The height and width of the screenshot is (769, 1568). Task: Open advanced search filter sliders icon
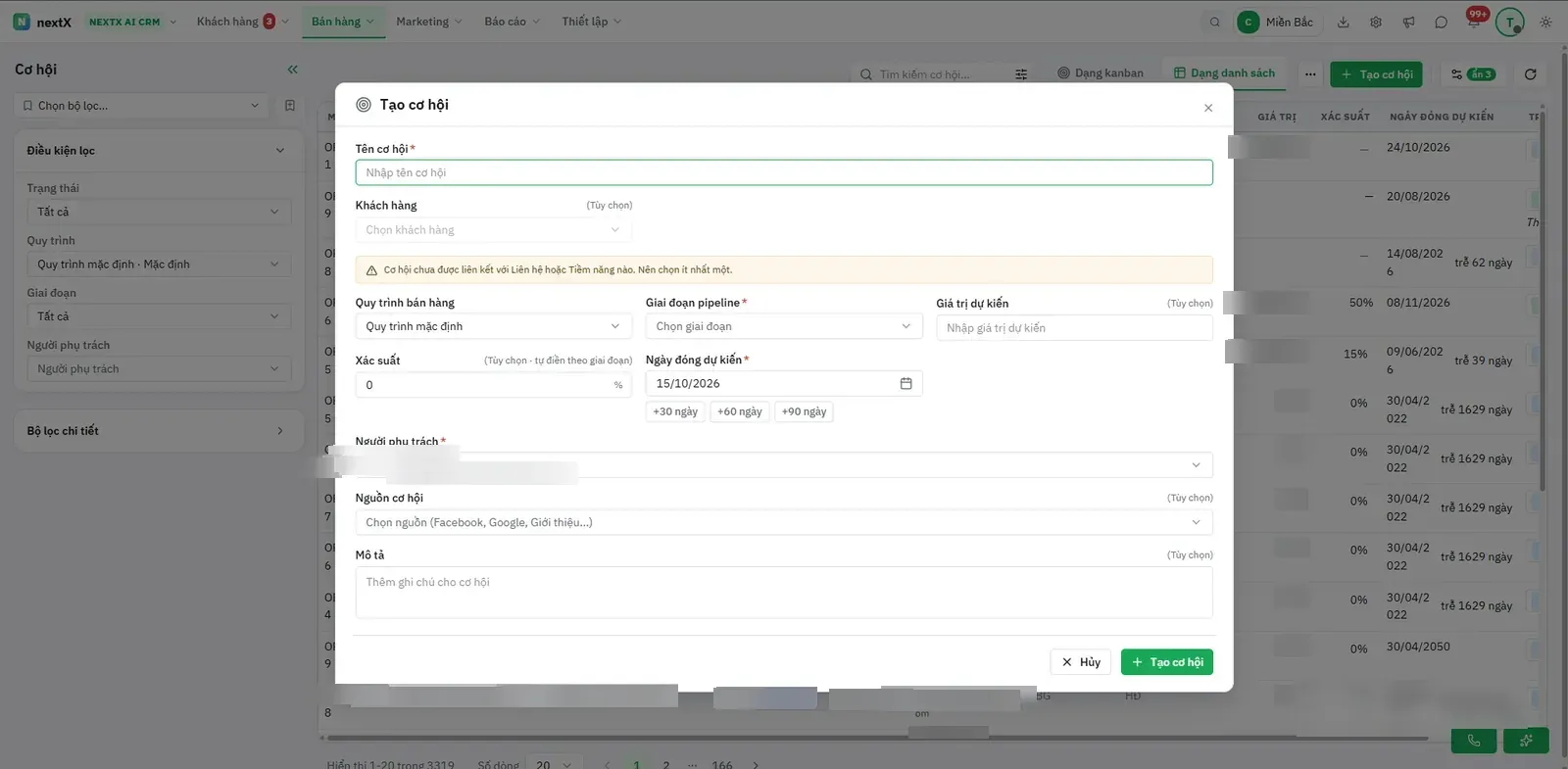pos(1021,74)
